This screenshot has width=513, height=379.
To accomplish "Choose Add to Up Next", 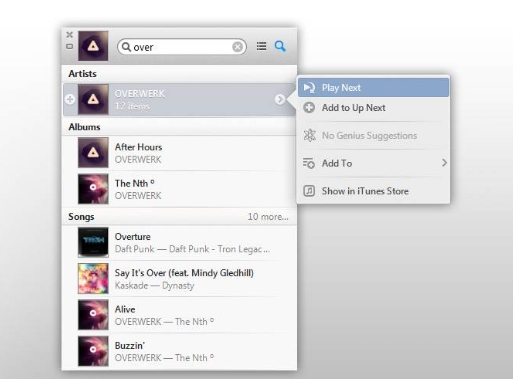I will pos(373,108).
